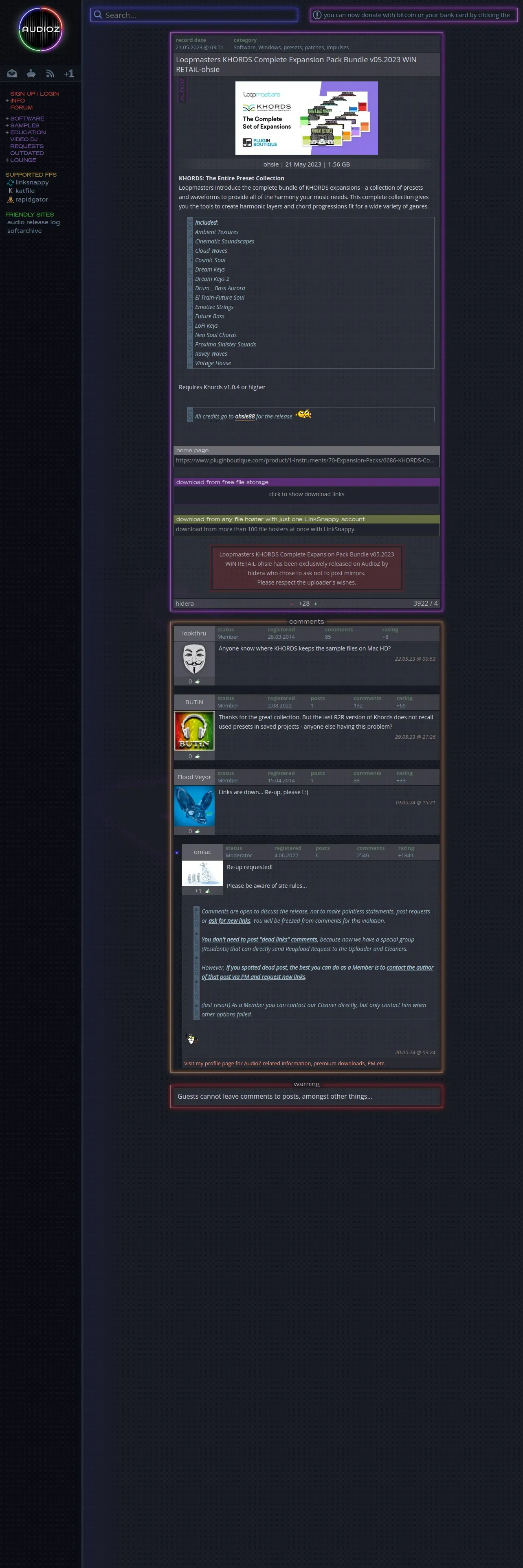This screenshot has height=1568, width=523.
Task: Click the minus rating button on release
Action: tap(292, 604)
